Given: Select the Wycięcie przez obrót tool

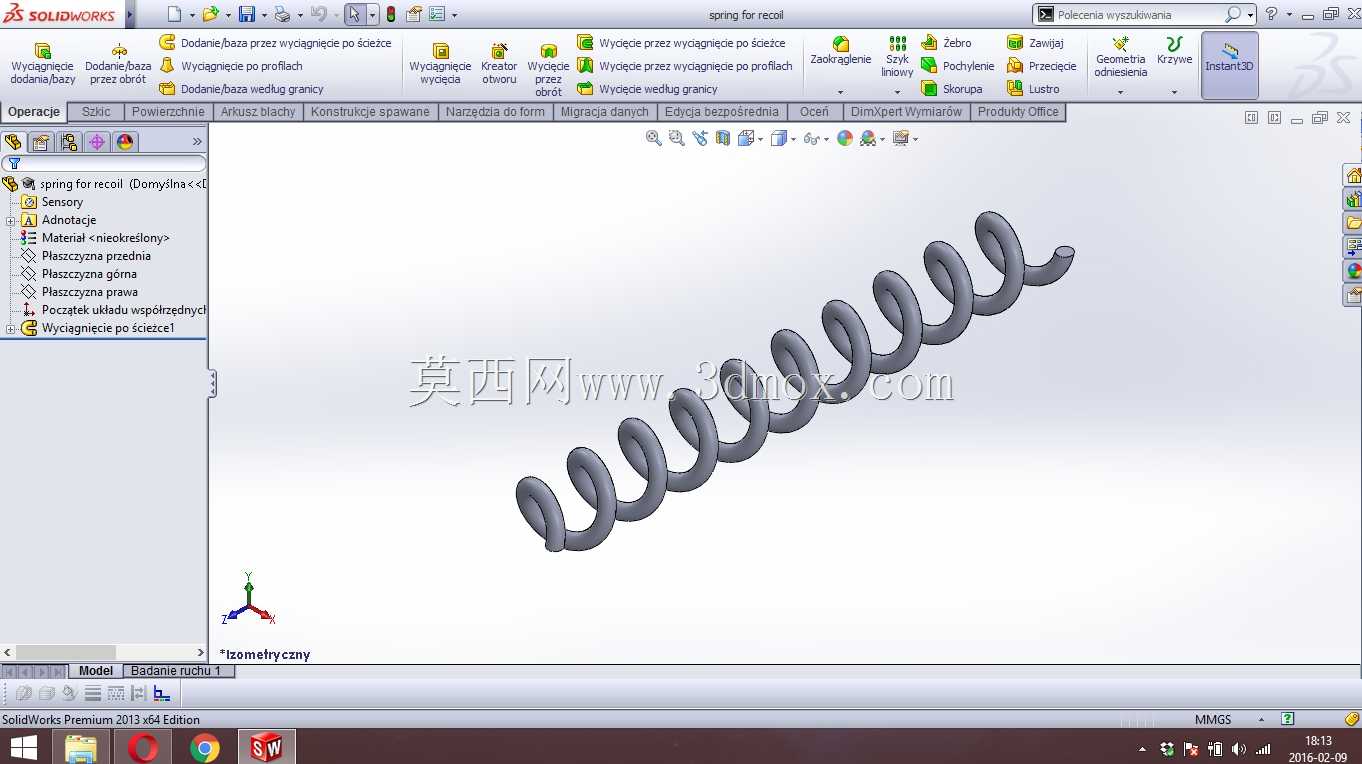Looking at the screenshot, I should [x=548, y=70].
